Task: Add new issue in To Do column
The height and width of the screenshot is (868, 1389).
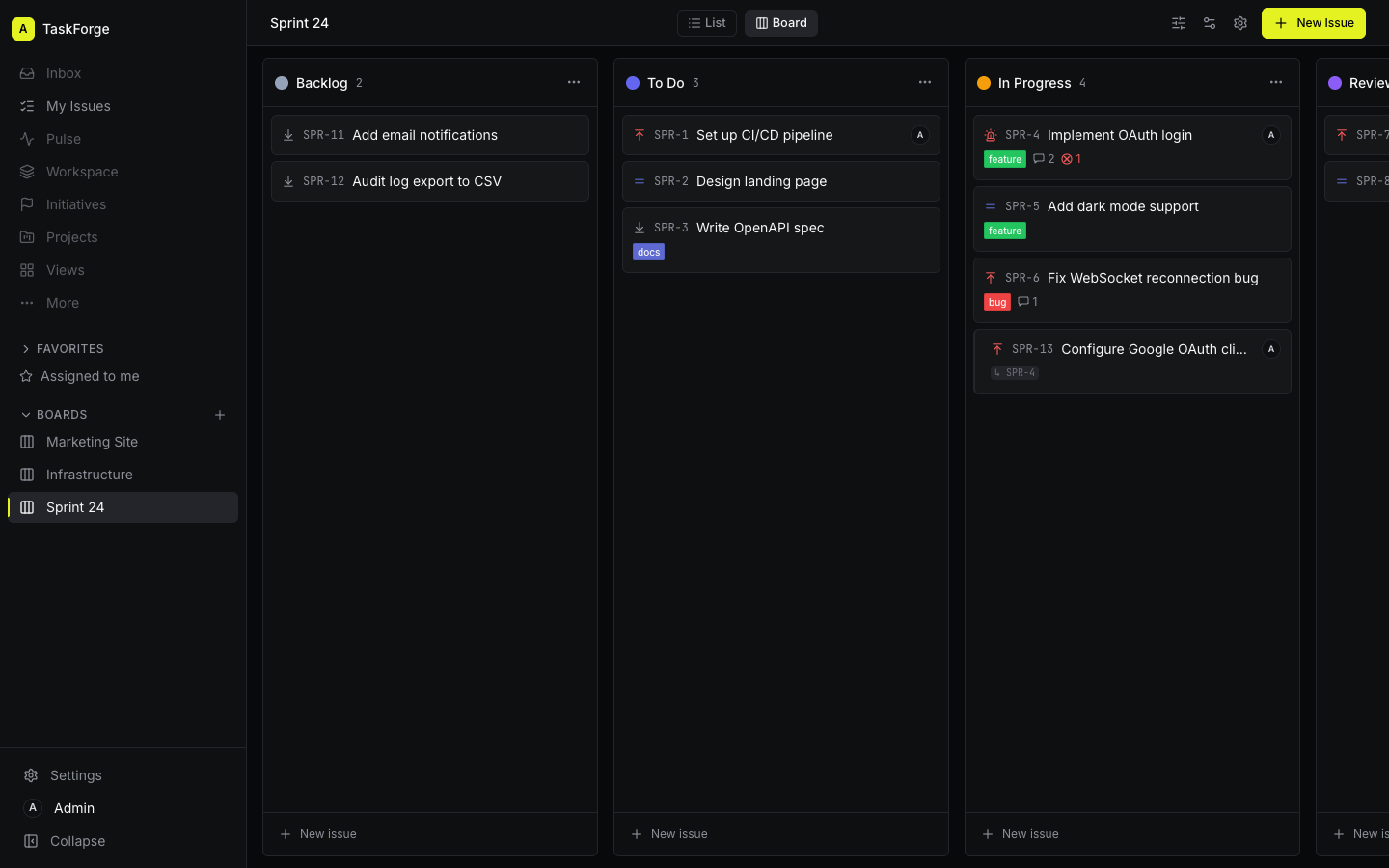Action: tap(781, 834)
